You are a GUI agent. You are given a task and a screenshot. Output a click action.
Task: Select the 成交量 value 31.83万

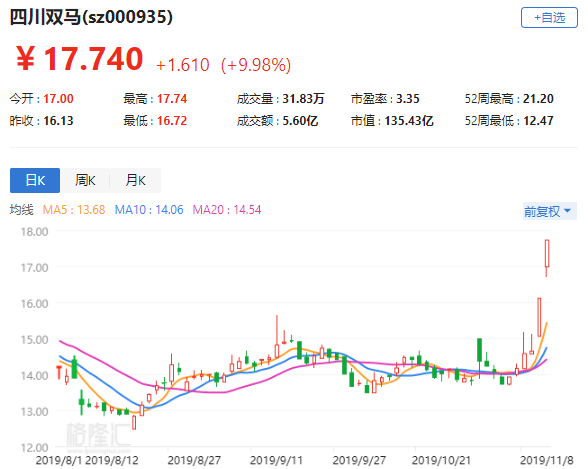[303, 99]
